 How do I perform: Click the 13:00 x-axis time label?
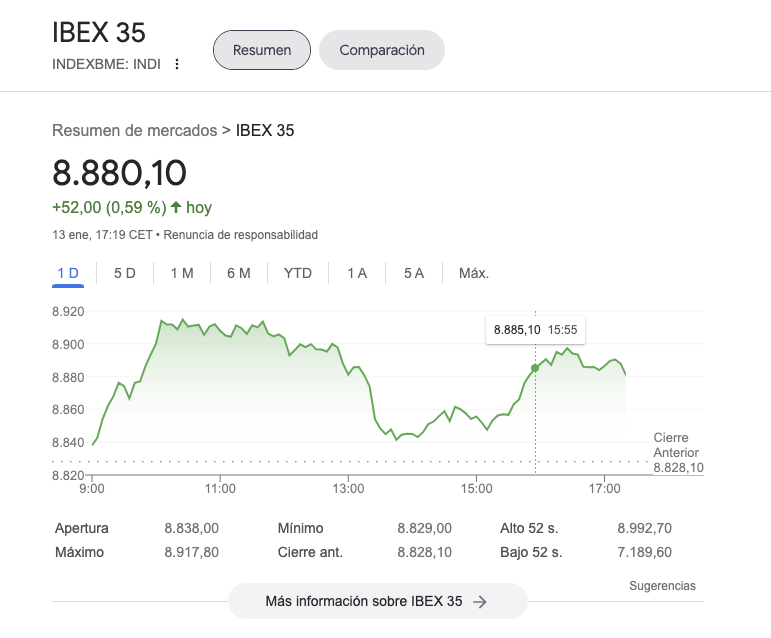coord(348,489)
